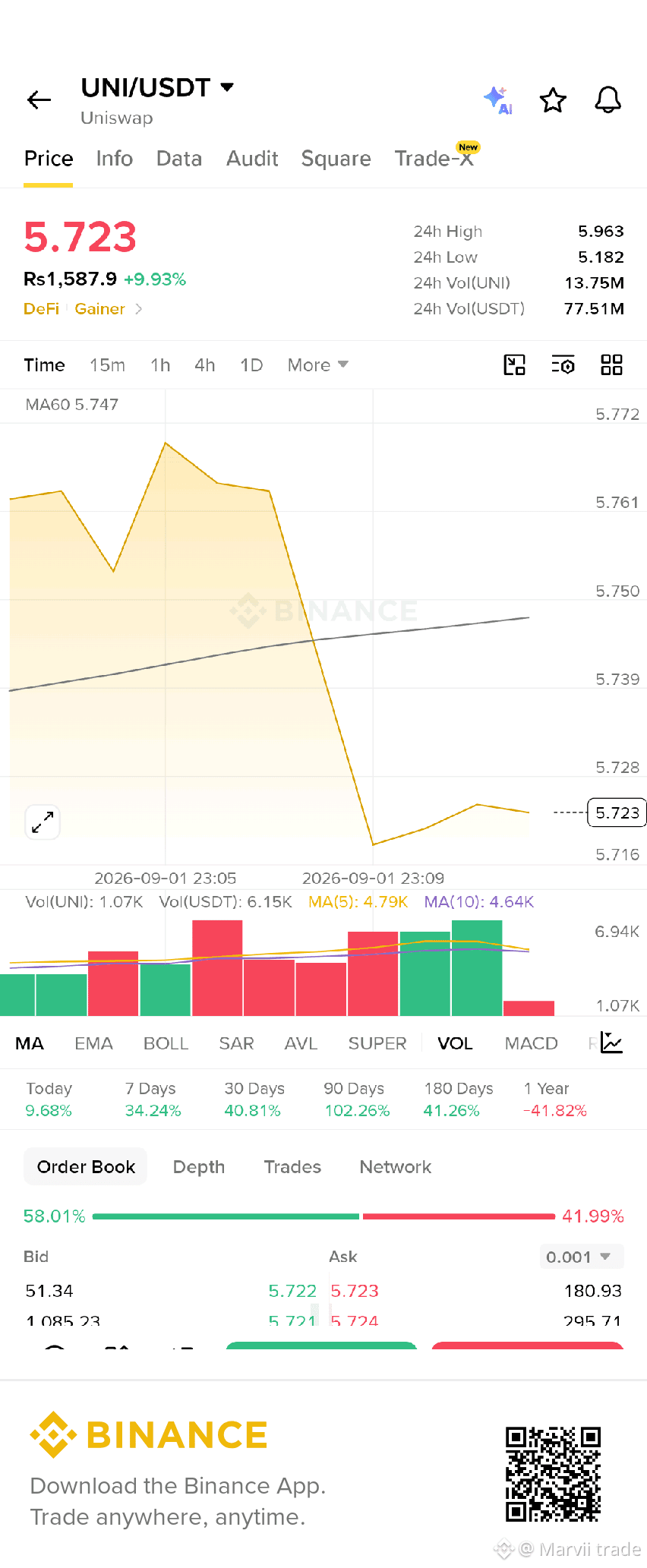Toggle the VOL indicator
Screen dimensions: 647x1568
point(455,1043)
